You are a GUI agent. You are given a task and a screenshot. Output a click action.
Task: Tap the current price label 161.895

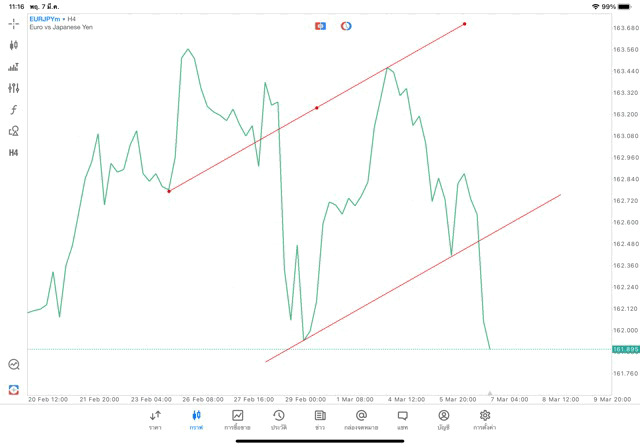(625, 349)
